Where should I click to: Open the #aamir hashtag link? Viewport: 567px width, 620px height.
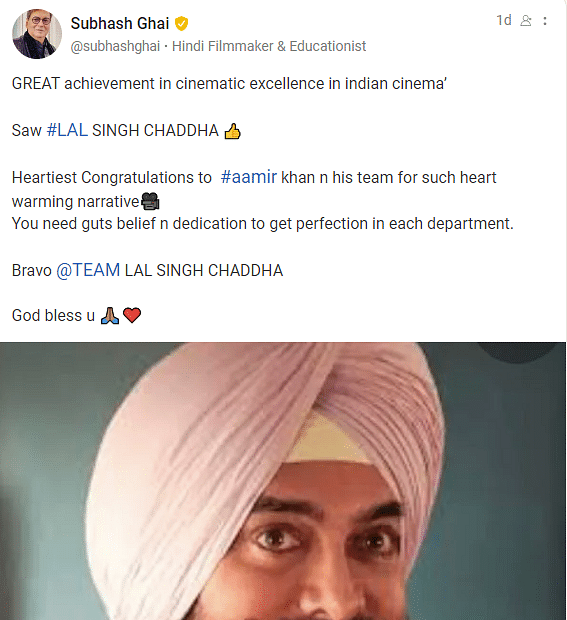(x=249, y=177)
